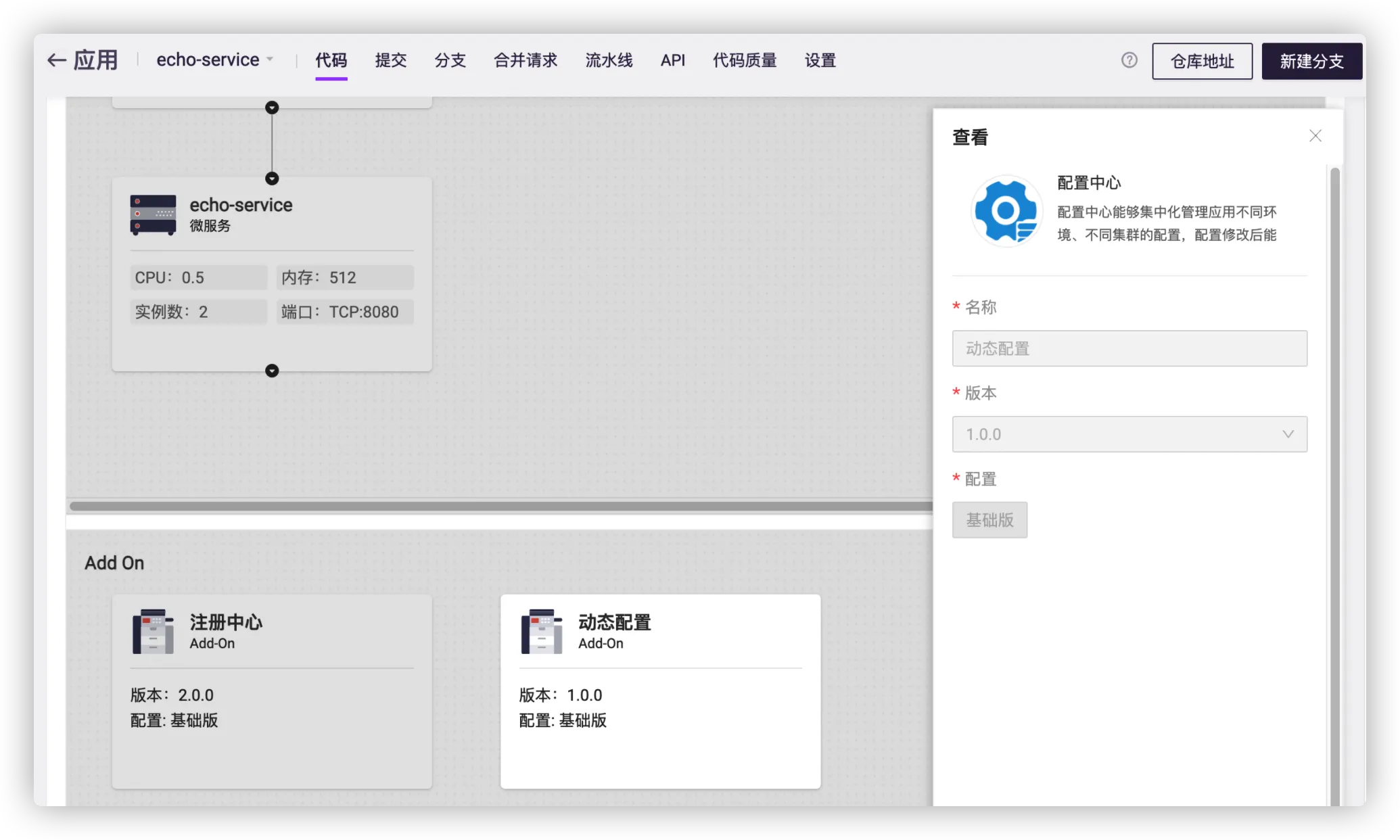Screen dimensions: 1400x840
Task: Open the 版本 1.0.0 dropdown
Action: (x=1129, y=434)
